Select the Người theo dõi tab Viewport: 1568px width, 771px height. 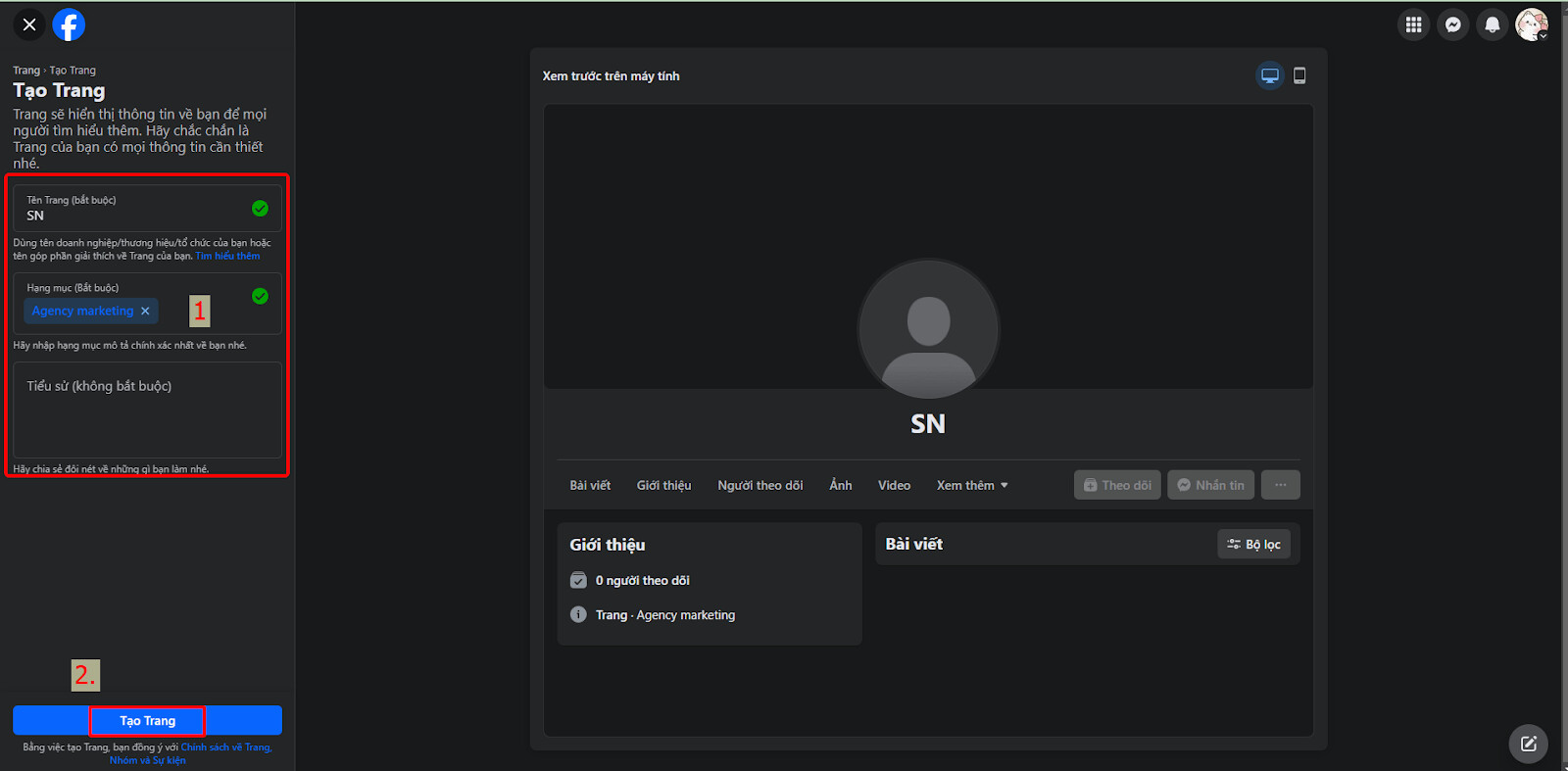[x=759, y=485]
